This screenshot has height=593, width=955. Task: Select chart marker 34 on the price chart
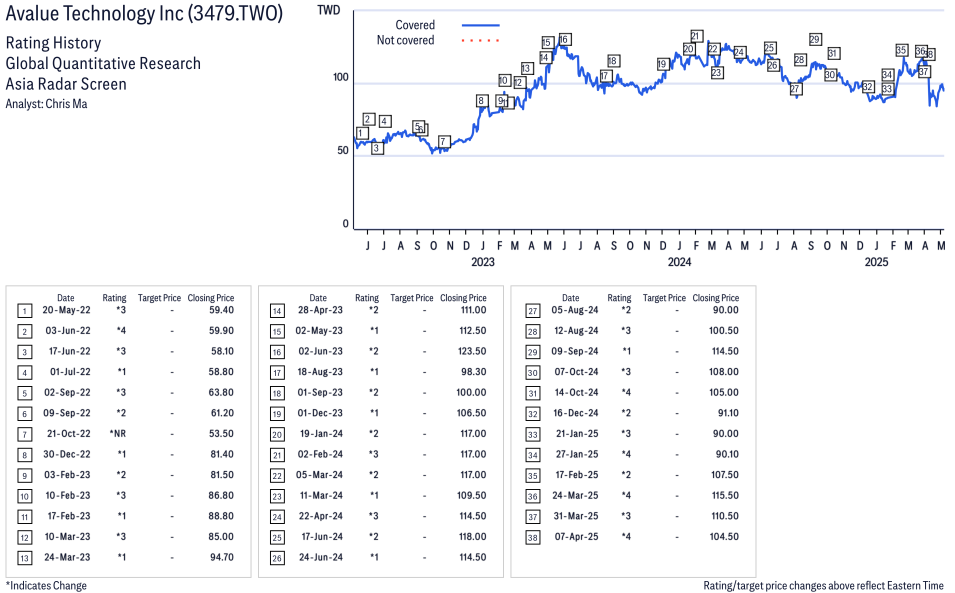point(888,75)
